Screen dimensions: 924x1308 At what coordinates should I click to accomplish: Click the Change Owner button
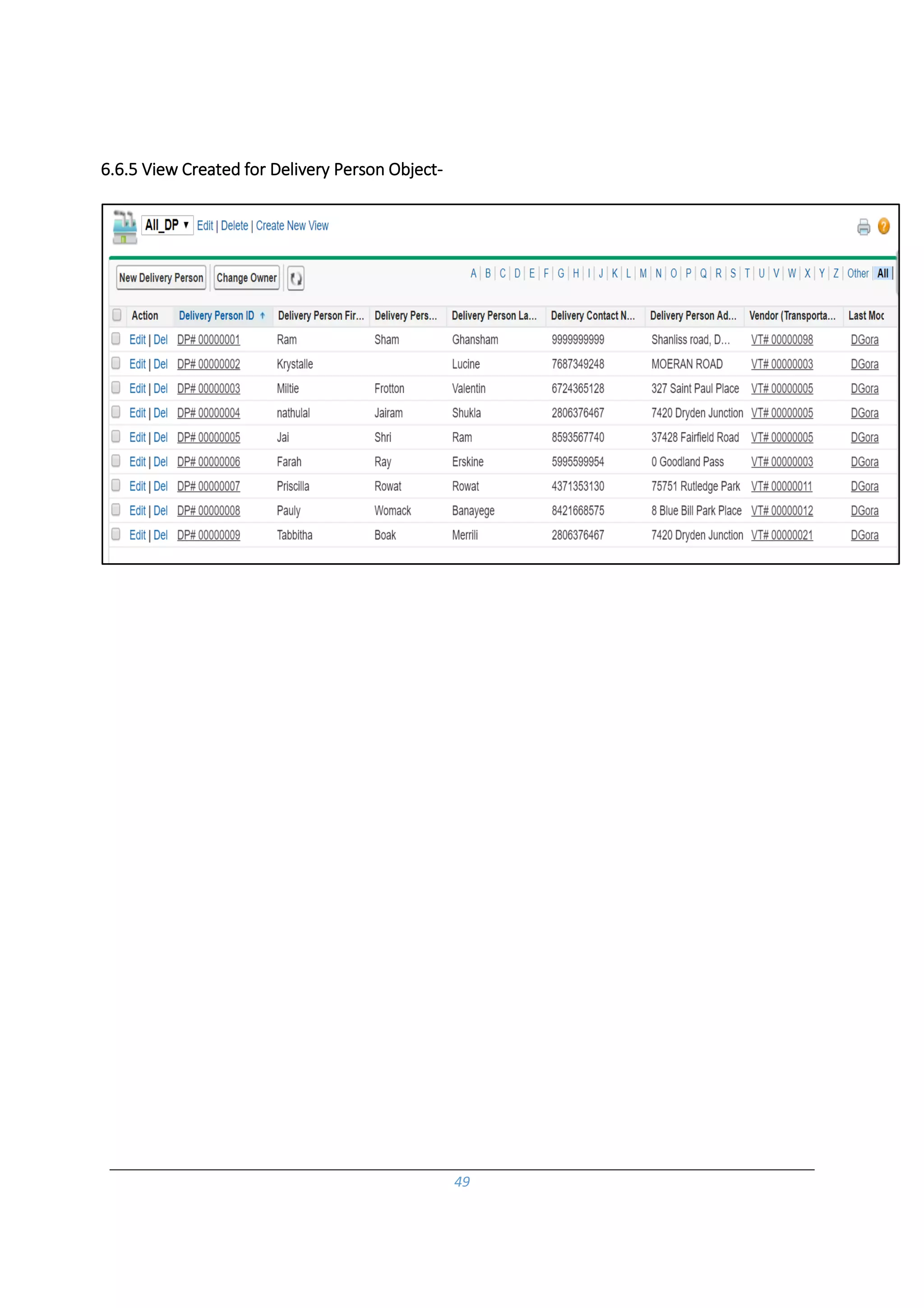[x=246, y=278]
